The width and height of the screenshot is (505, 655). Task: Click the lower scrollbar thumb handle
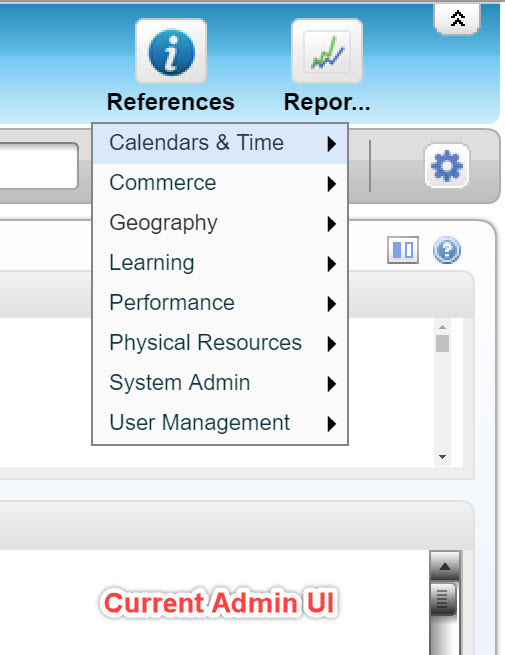(x=443, y=599)
